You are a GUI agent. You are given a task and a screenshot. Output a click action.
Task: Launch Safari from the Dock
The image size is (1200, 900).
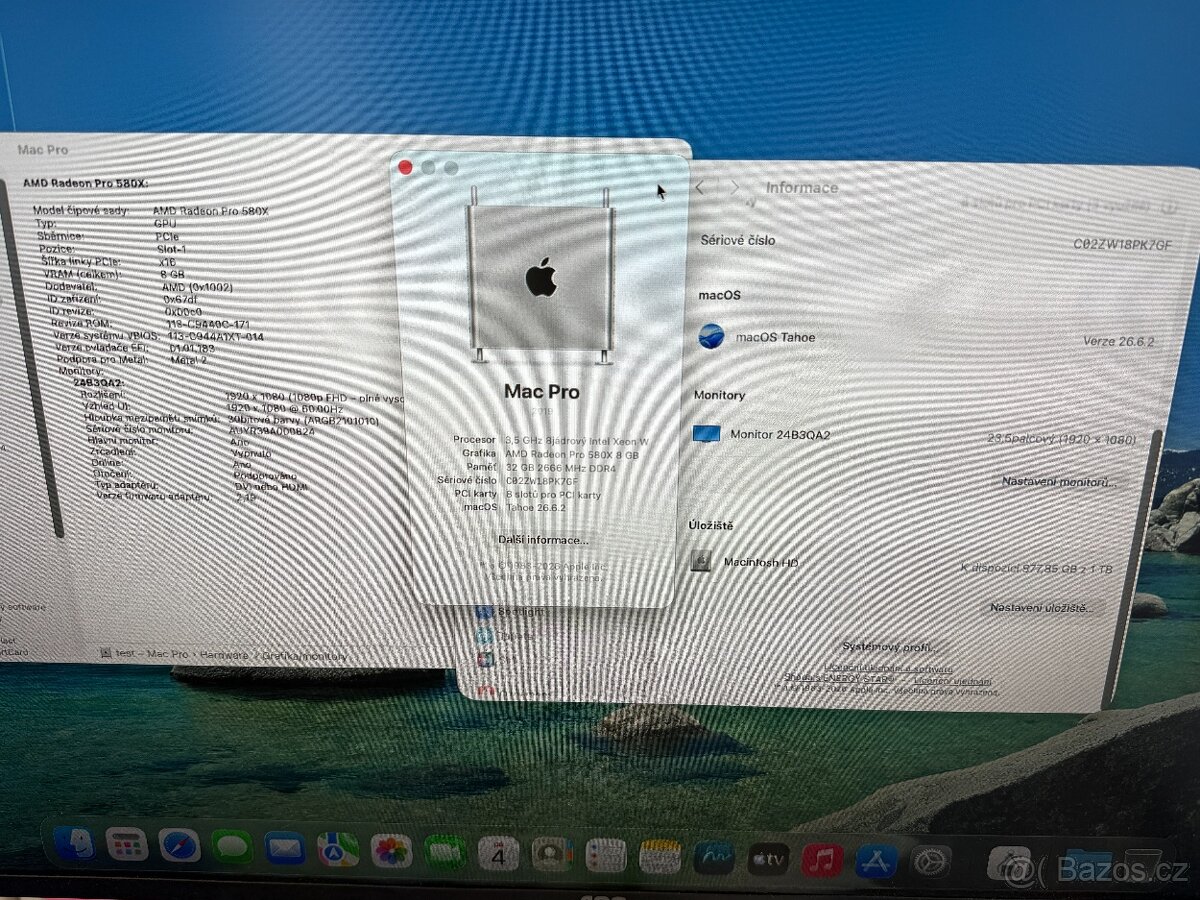179,846
